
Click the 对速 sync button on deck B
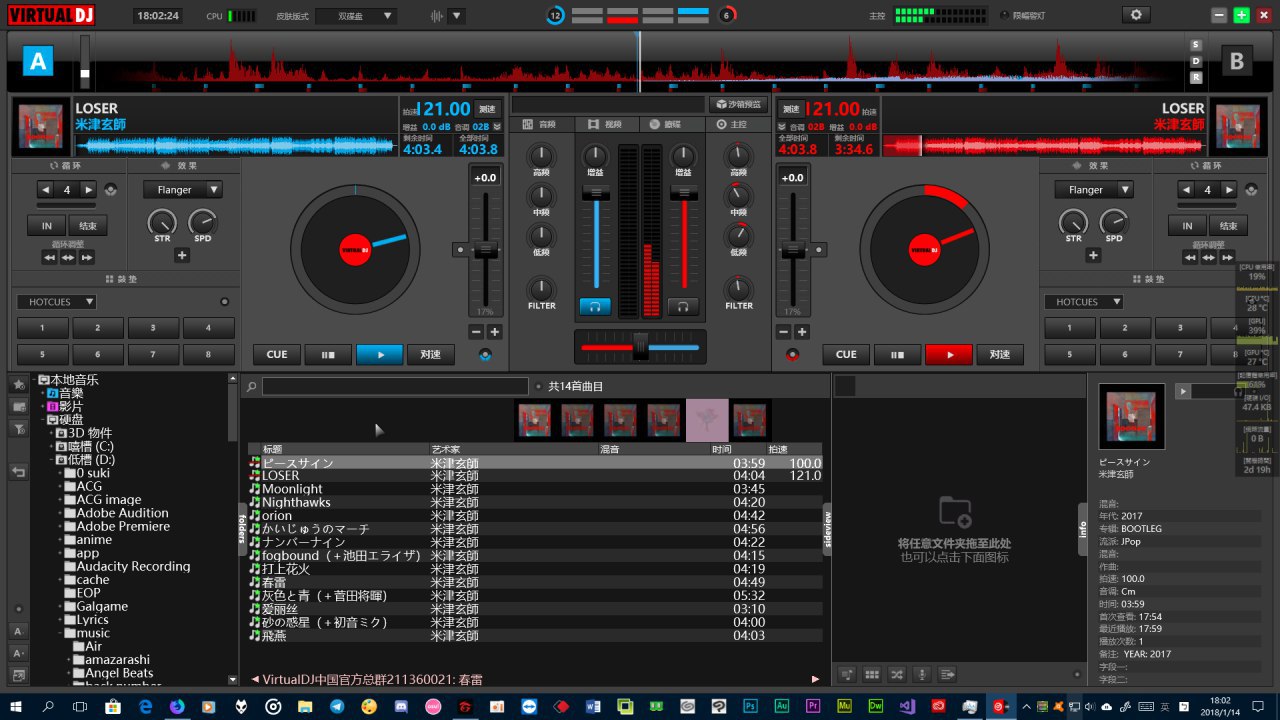999,355
